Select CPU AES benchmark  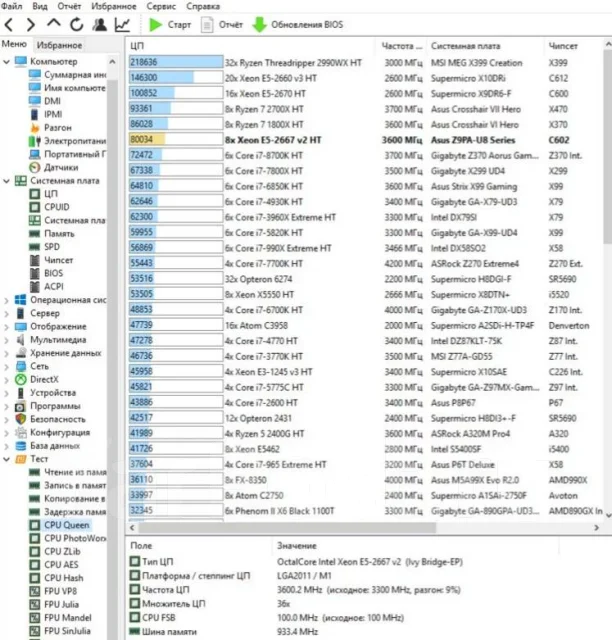(54, 565)
